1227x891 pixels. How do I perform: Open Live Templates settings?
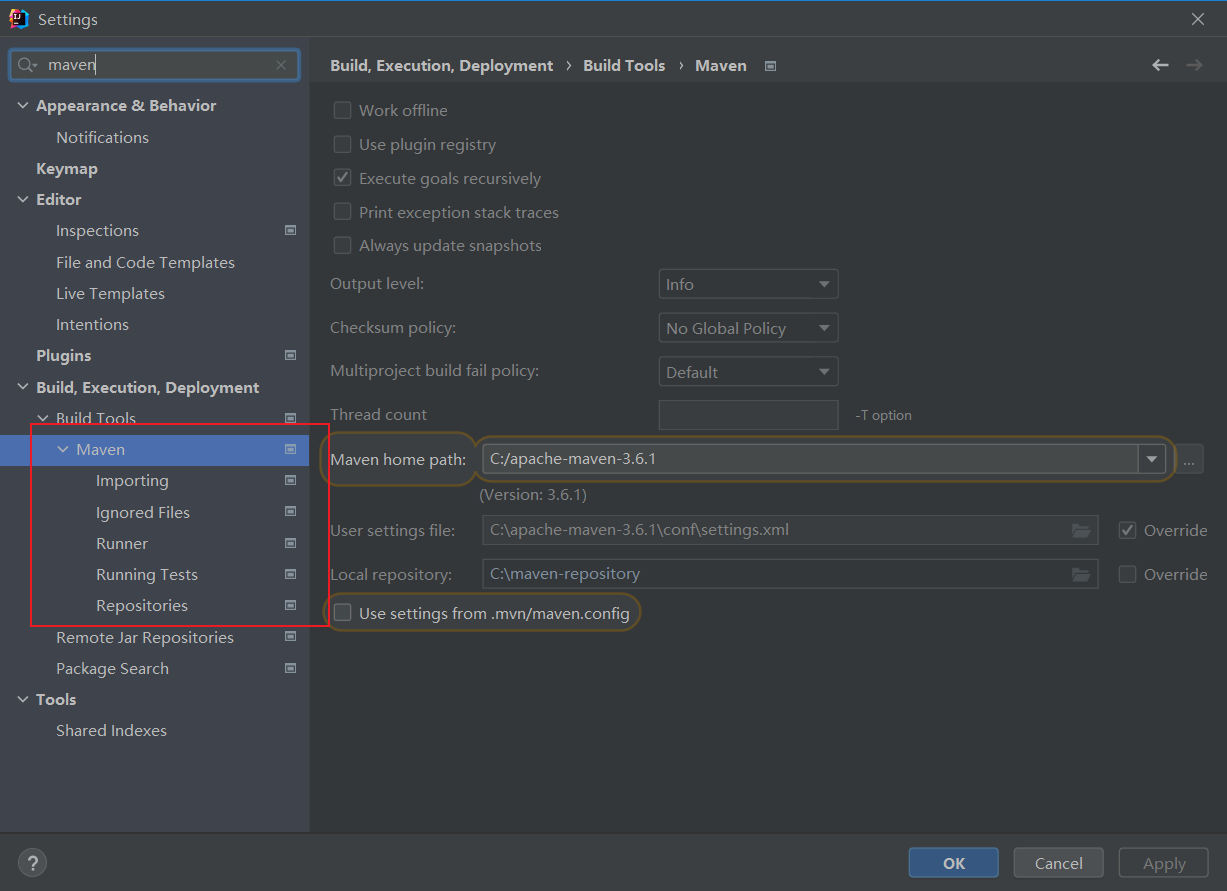click(110, 293)
